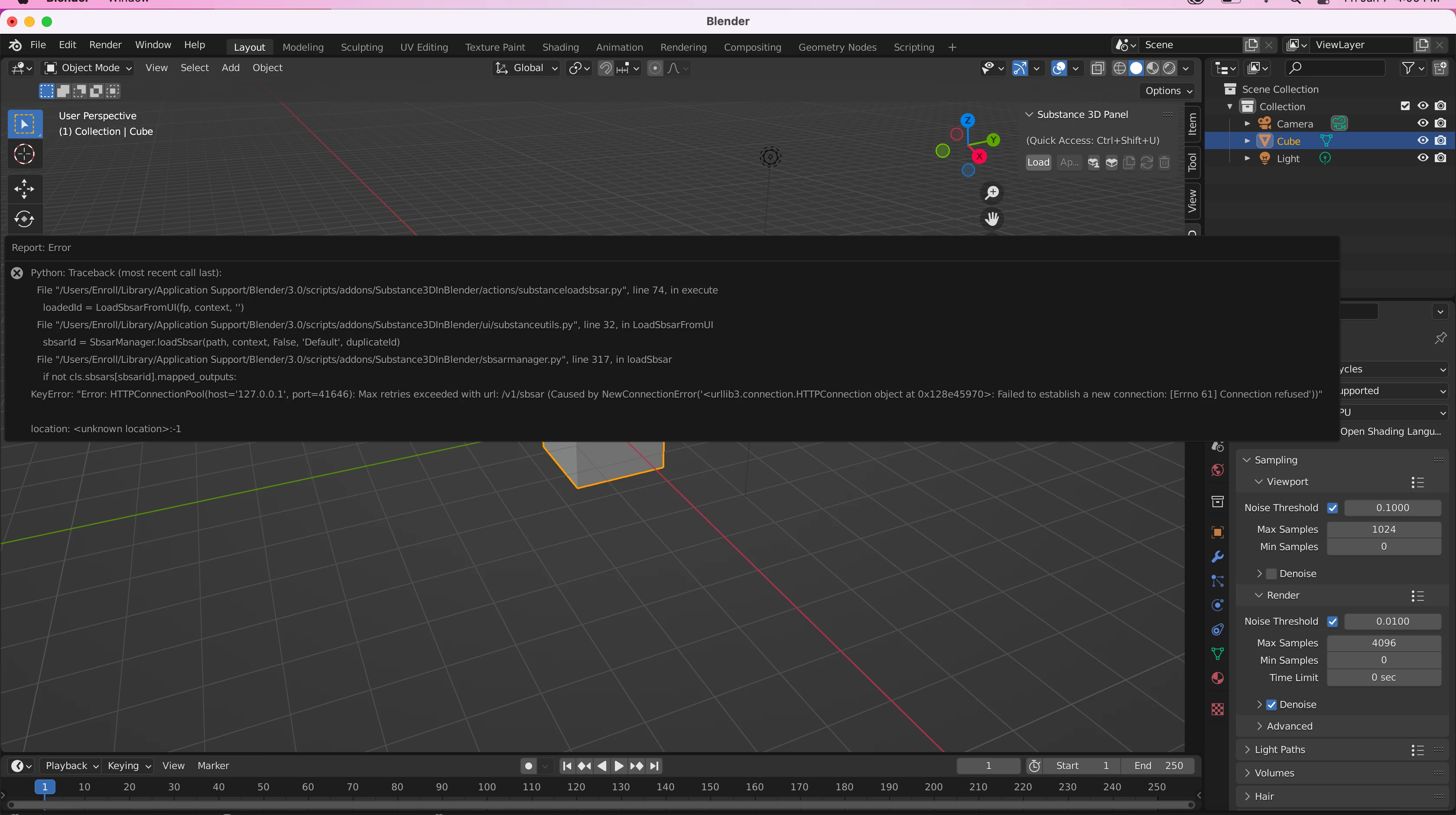Viewport: 1456px width, 815px height.
Task: Click the viewport zoom magnifier icon
Action: coord(992,193)
